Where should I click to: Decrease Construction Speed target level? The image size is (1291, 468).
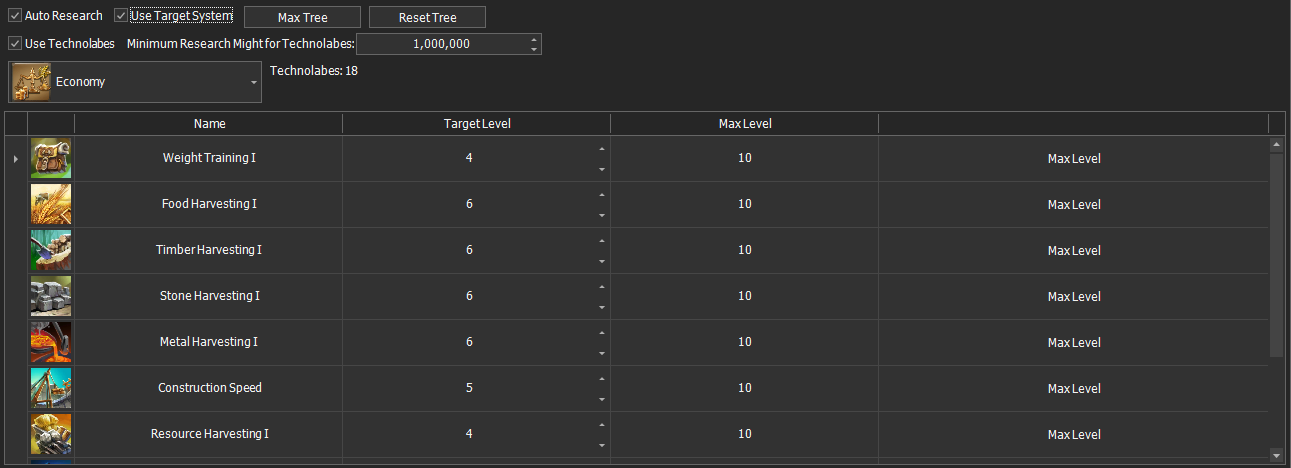point(601,399)
